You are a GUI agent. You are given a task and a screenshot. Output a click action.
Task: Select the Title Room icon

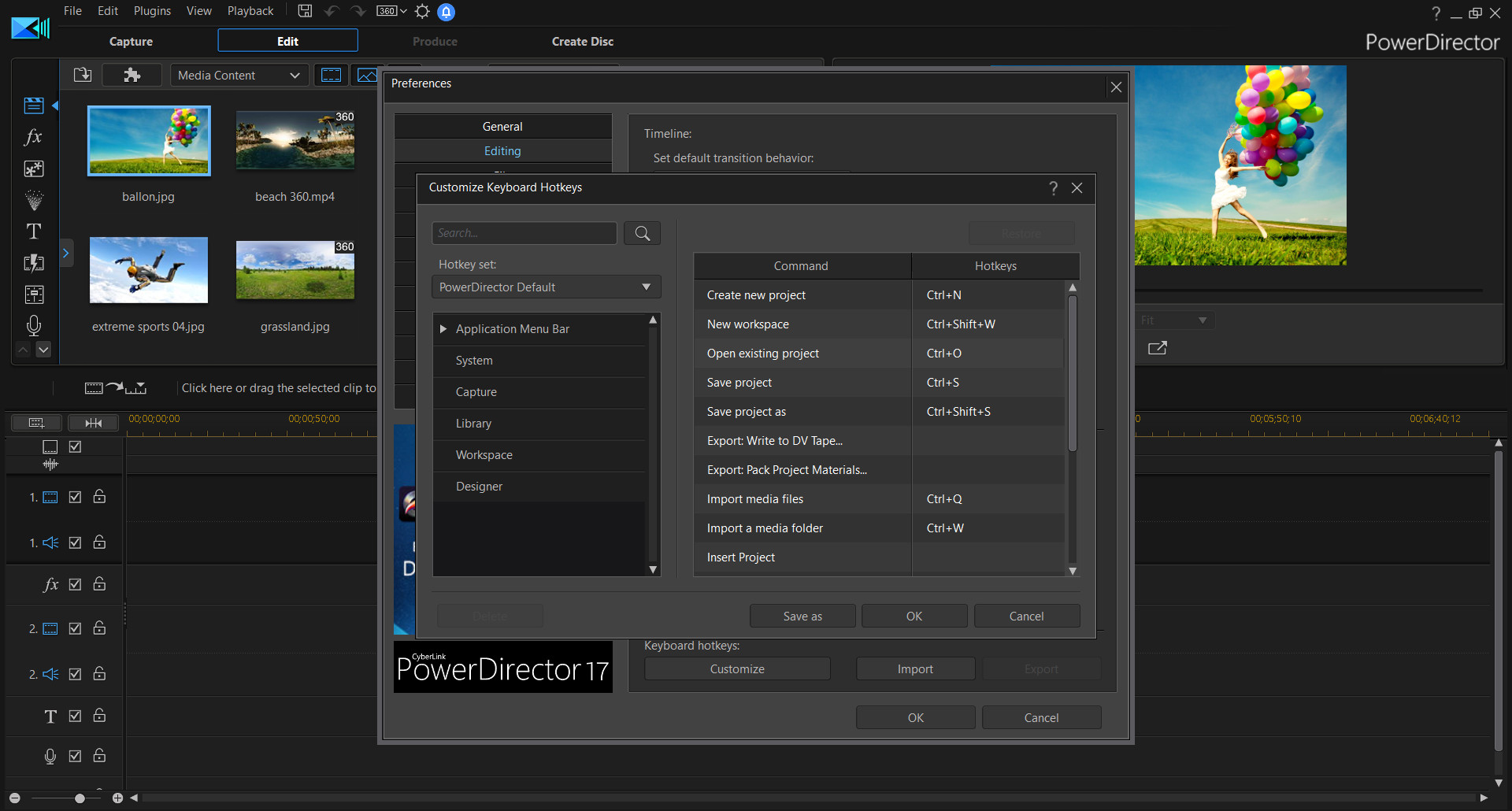33,231
